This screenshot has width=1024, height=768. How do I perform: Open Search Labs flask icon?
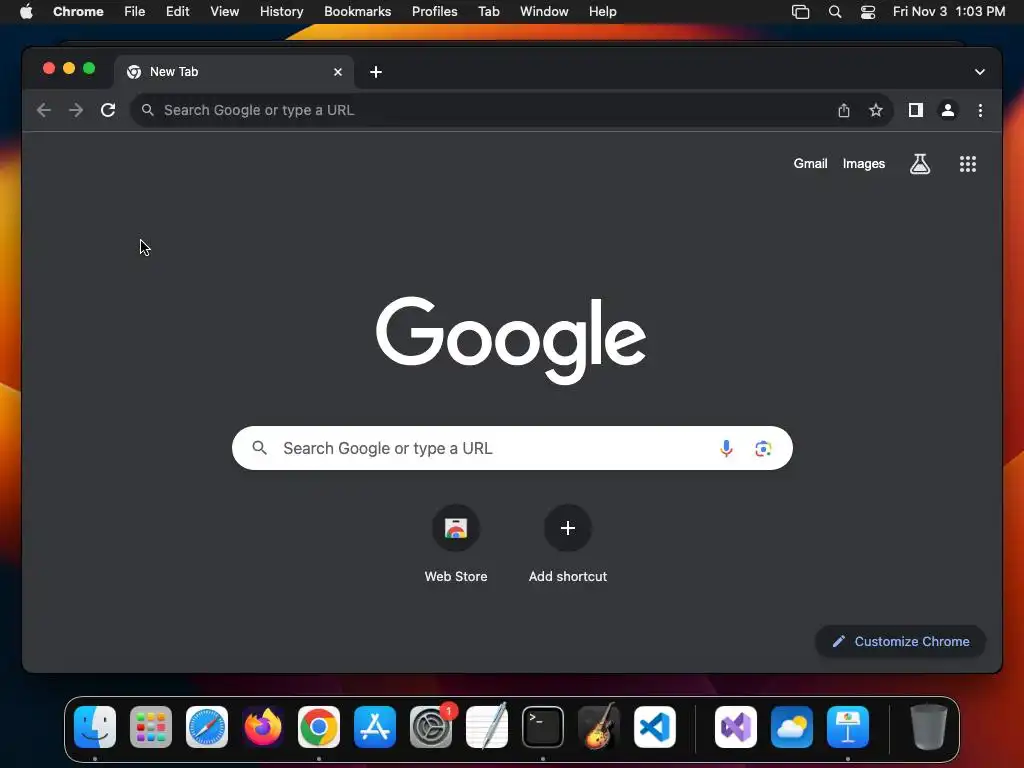click(920, 164)
